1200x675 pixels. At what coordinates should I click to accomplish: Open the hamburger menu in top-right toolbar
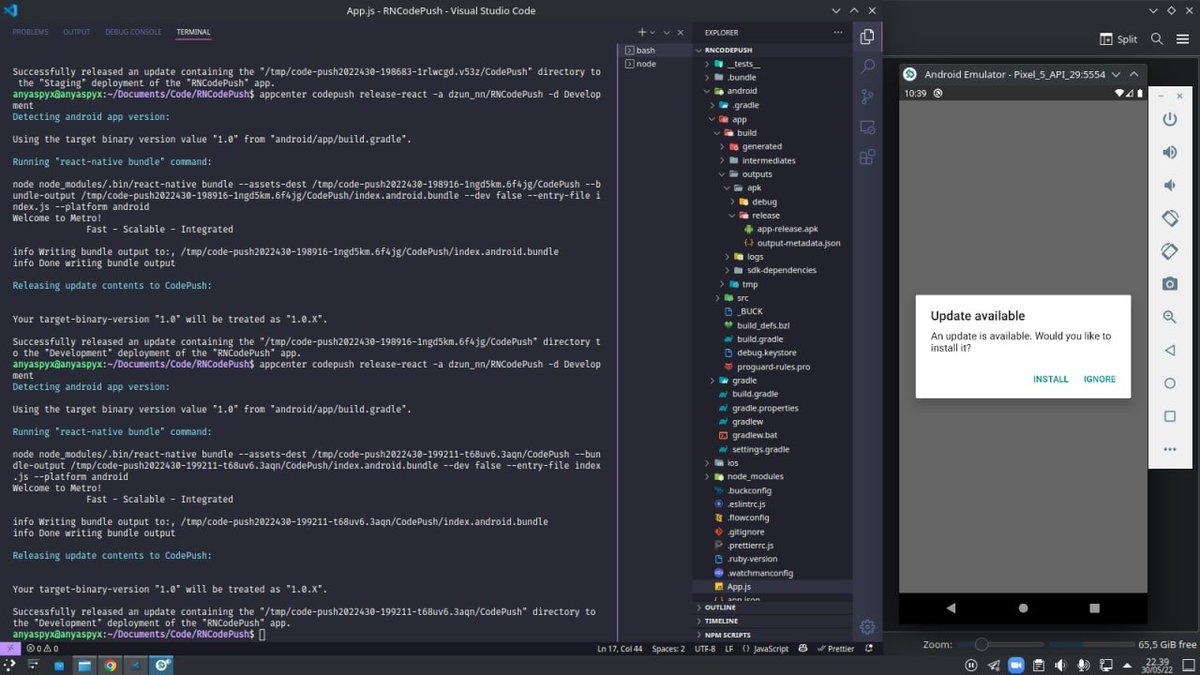point(1183,39)
